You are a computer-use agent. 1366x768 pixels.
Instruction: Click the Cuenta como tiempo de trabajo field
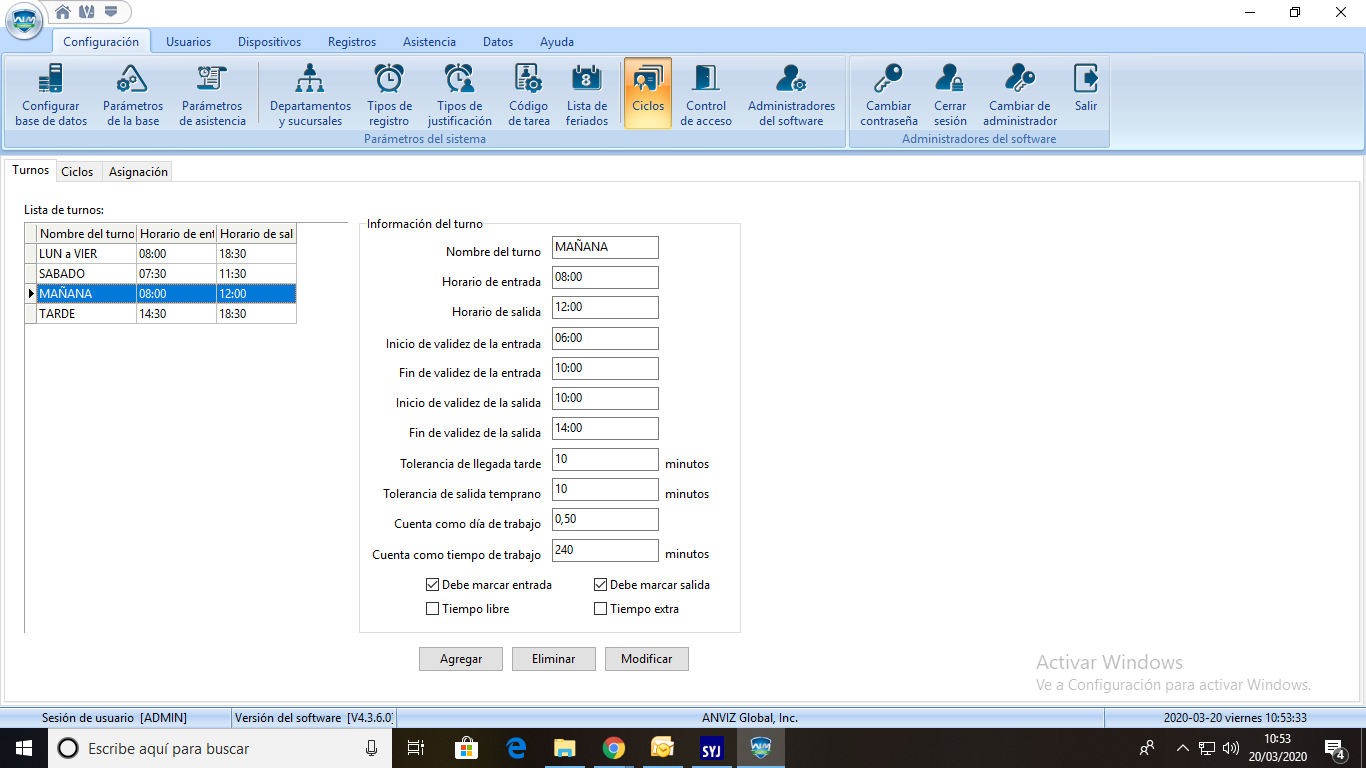605,551
